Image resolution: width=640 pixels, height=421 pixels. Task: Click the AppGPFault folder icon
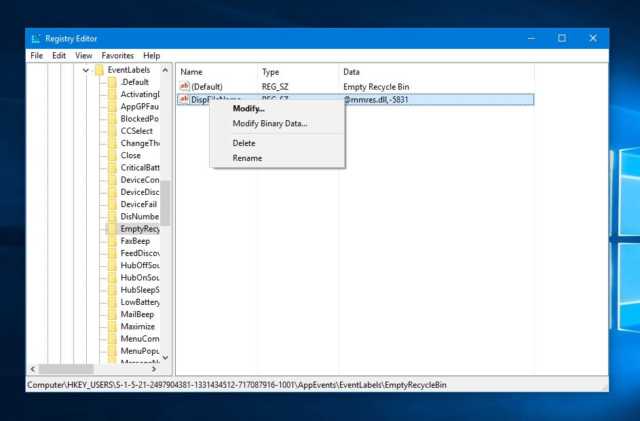(113, 107)
